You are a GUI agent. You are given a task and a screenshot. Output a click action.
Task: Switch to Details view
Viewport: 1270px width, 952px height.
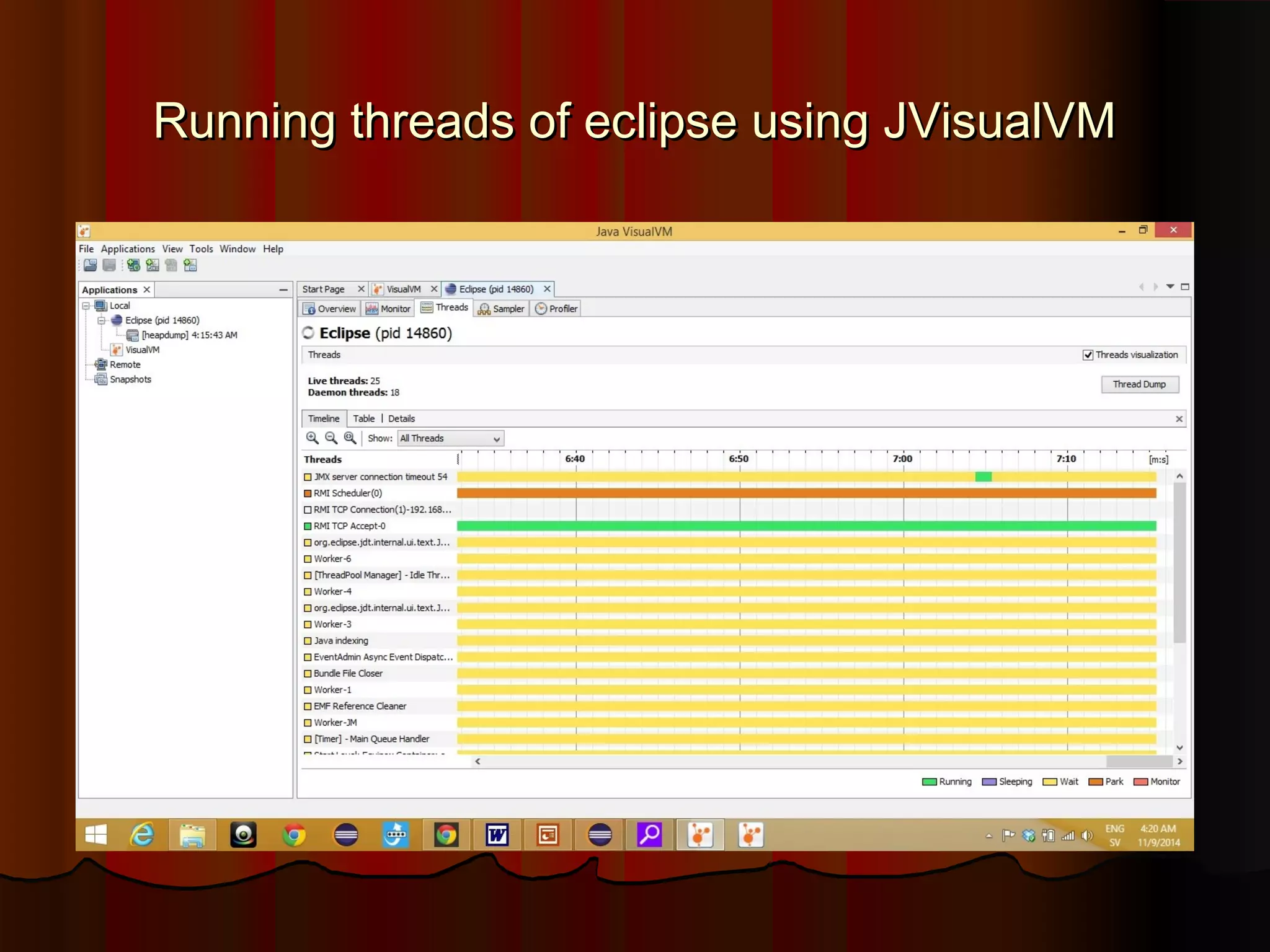[x=401, y=419]
